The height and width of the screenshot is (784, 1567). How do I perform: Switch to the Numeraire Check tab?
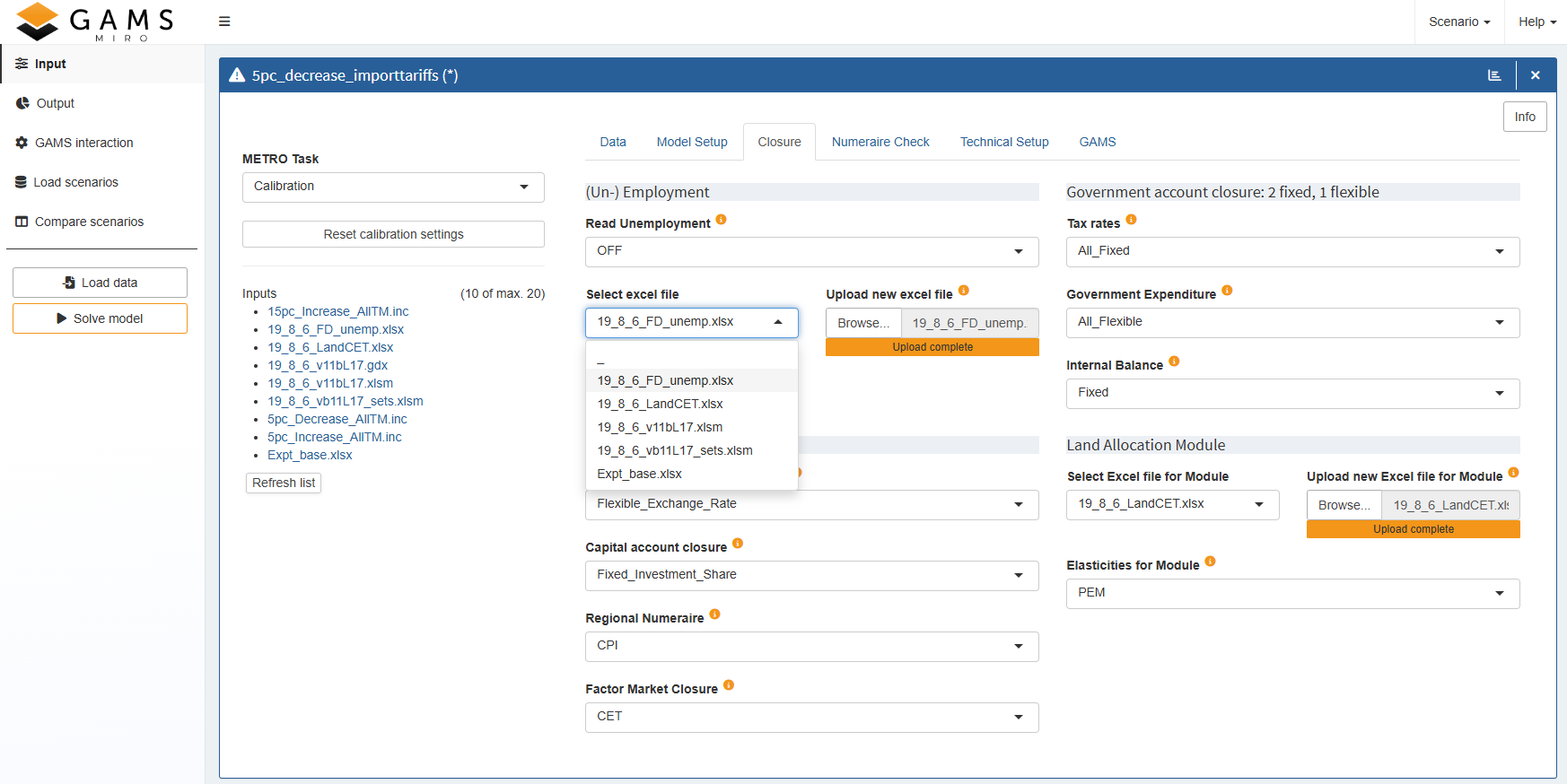[x=880, y=142]
